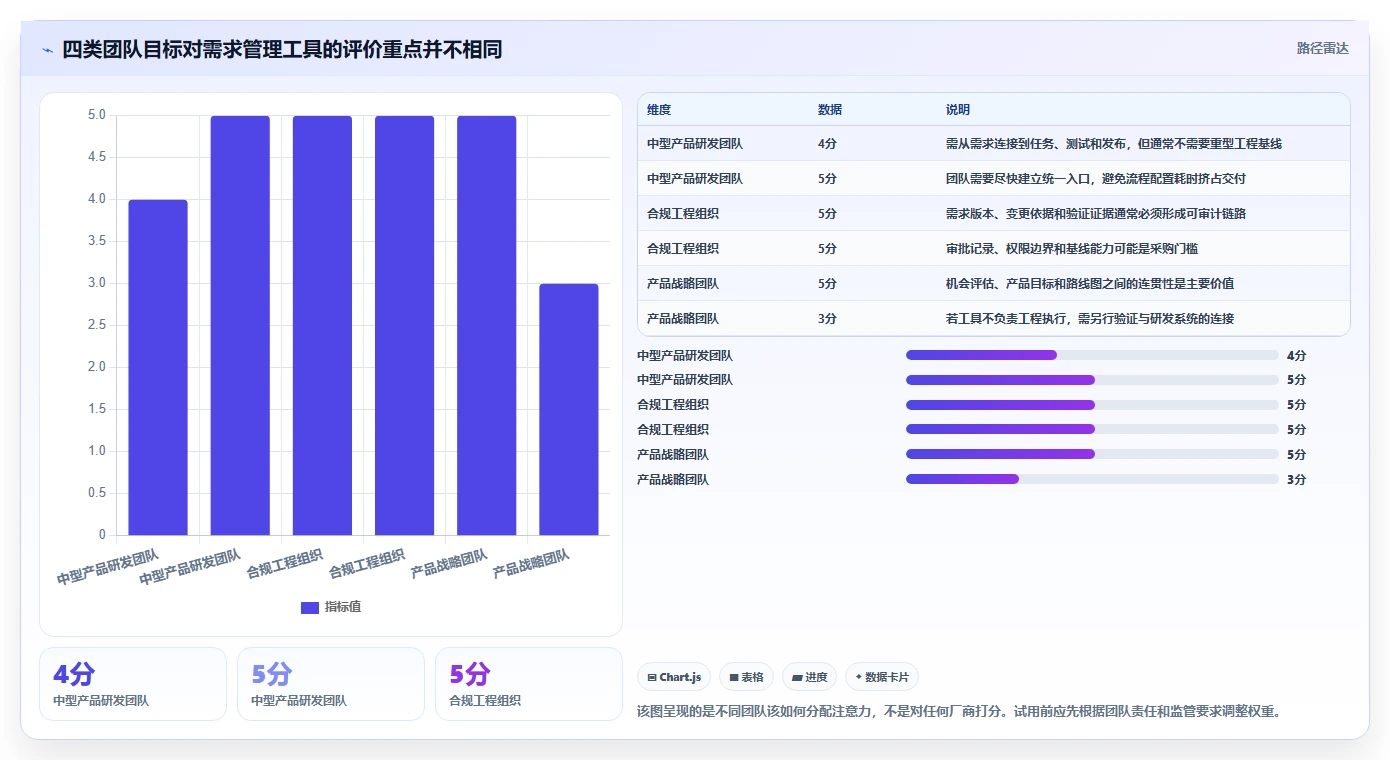Click the 路径雷达 label in the header
The image size is (1390, 760).
1322,48
